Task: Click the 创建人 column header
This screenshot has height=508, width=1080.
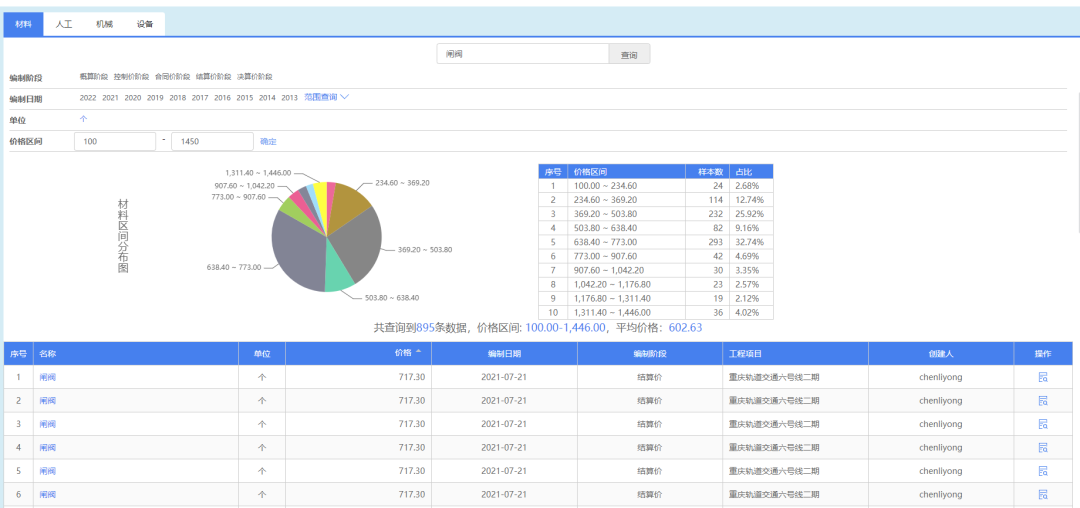Action: (x=941, y=353)
